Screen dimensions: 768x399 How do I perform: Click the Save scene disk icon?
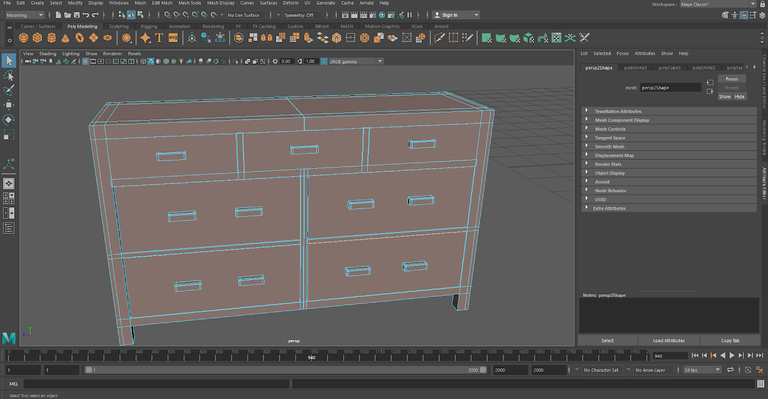[76, 15]
